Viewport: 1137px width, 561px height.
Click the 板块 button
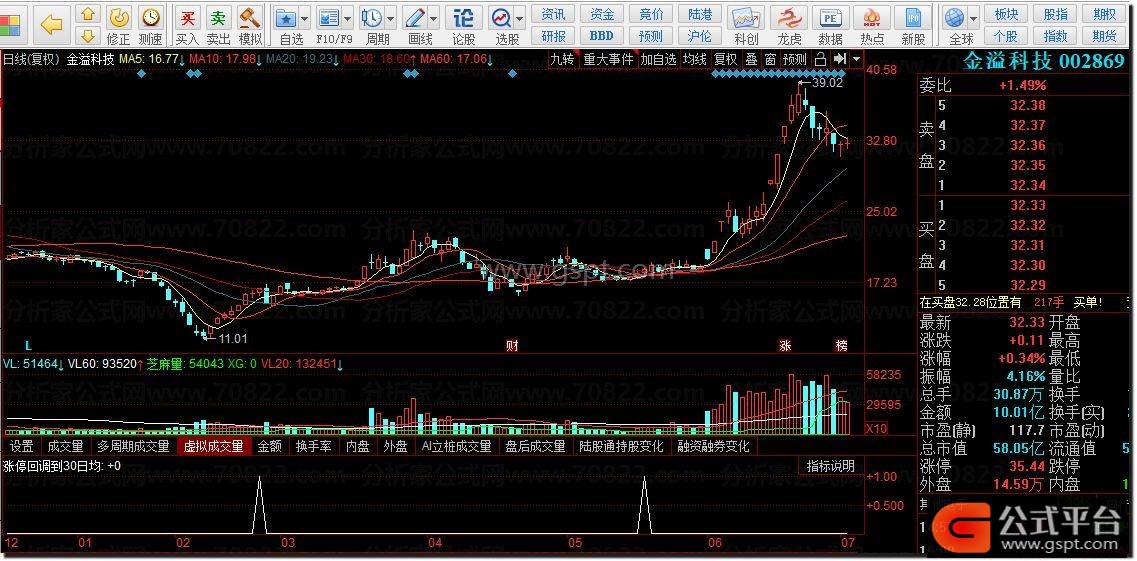click(x=1006, y=14)
